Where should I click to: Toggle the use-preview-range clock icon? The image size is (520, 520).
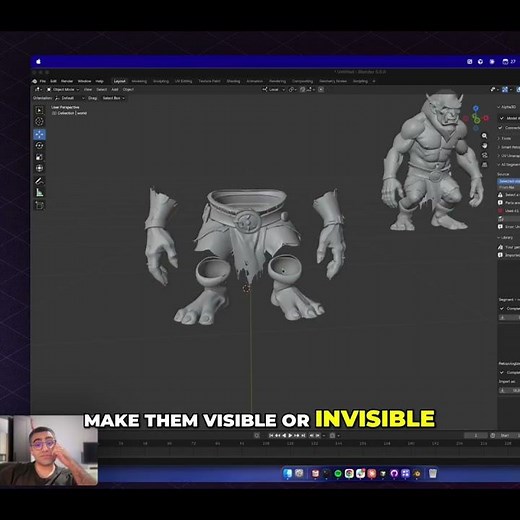[x=492, y=436]
